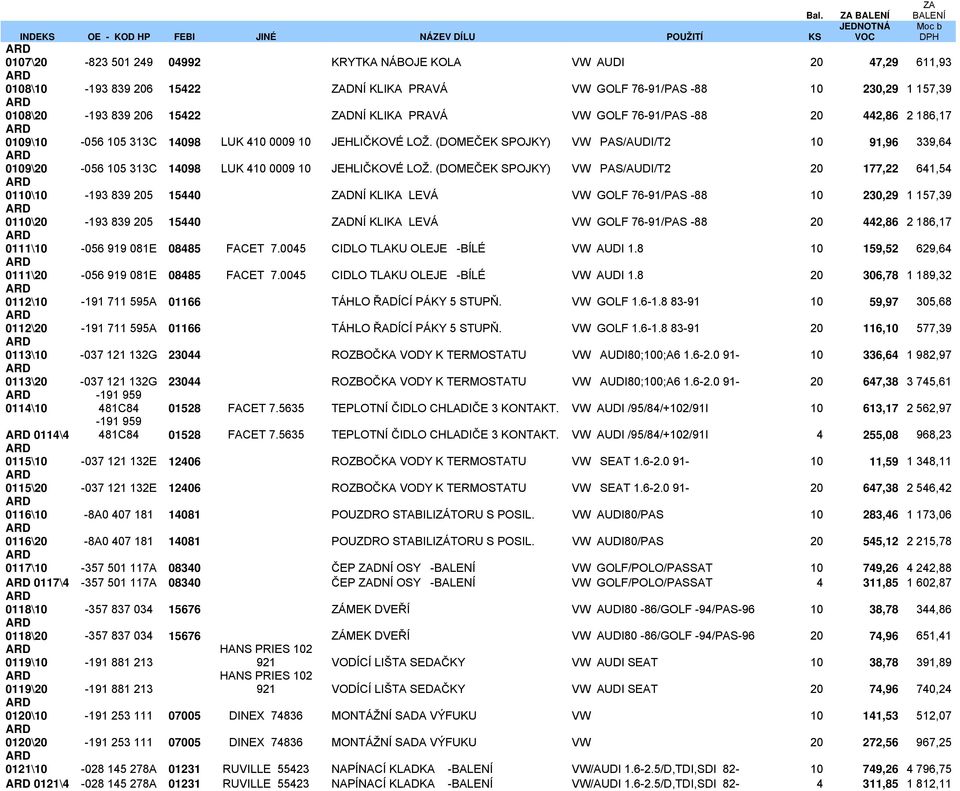This screenshot has width=960, height=791.
Task: Click price 1 812,11
Action: pyautogui.click(x=929, y=784)
